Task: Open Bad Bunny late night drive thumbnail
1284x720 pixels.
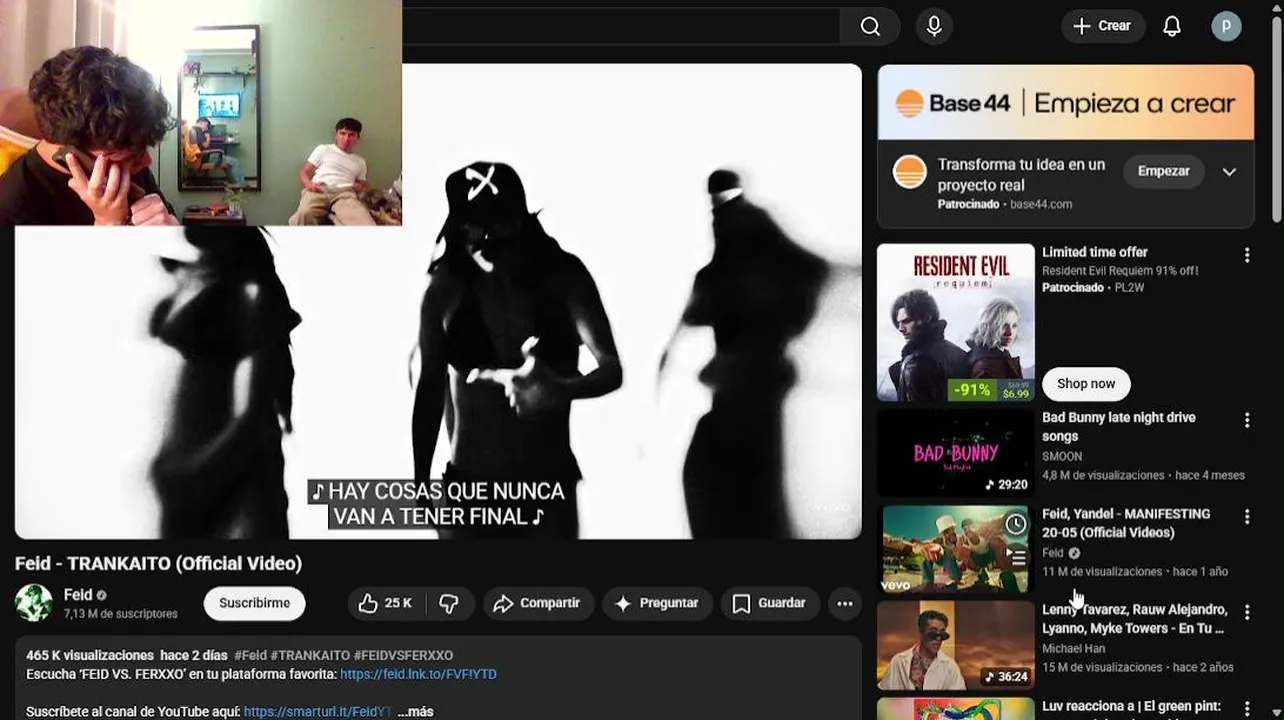Action: pos(956,453)
